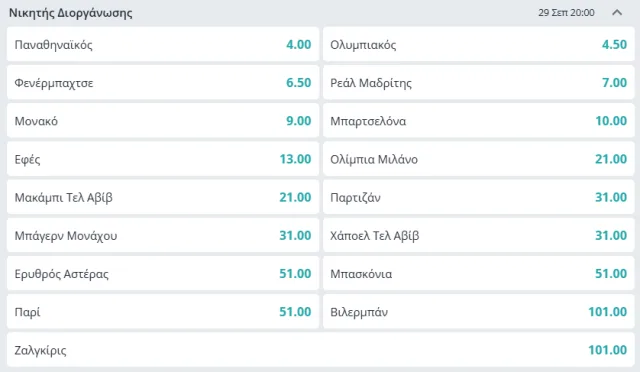Image resolution: width=640 pixels, height=372 pixels.
Task: Select Ολυμπιακός odds 4.50
Action: click(x=478, y=45)
